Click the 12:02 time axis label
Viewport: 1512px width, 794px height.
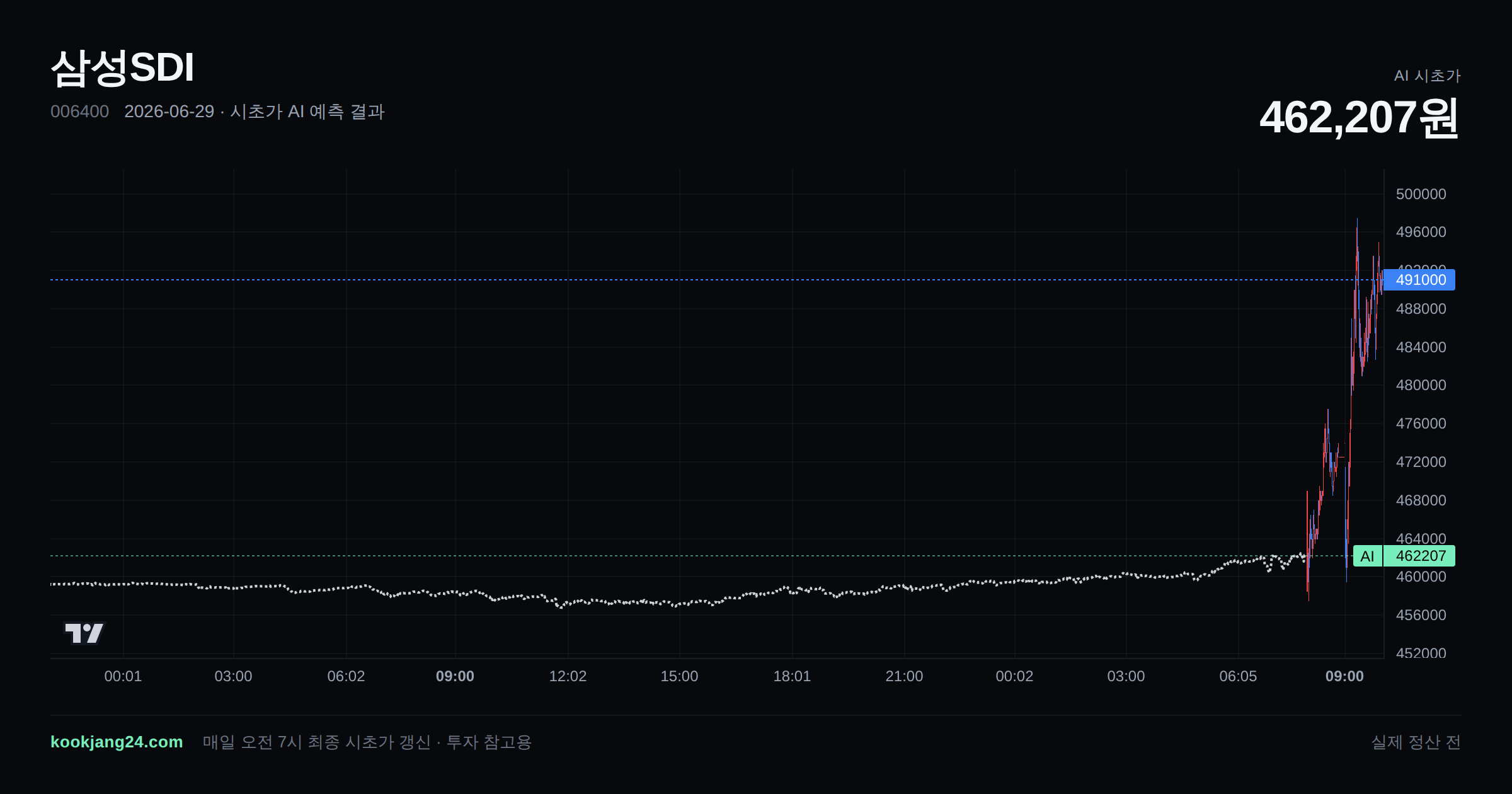point(568,676)
